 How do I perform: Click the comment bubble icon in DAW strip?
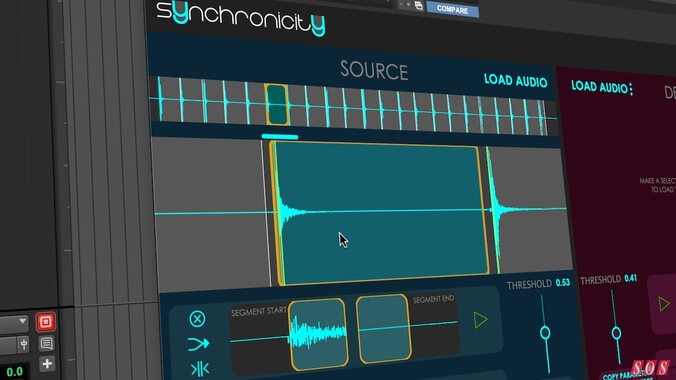coord(47,343)
